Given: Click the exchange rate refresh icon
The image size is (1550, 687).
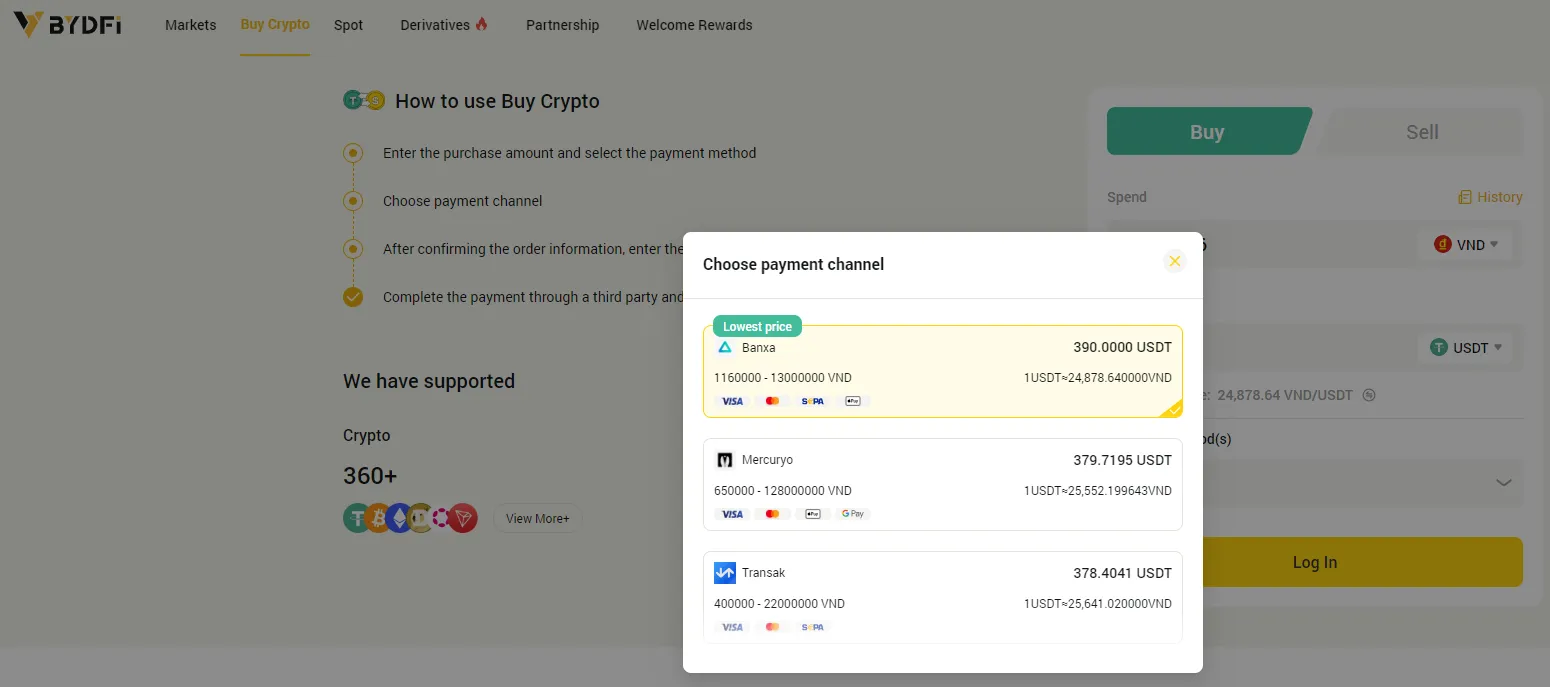Looking at the screenshot, I should [x=1369, y=395].
